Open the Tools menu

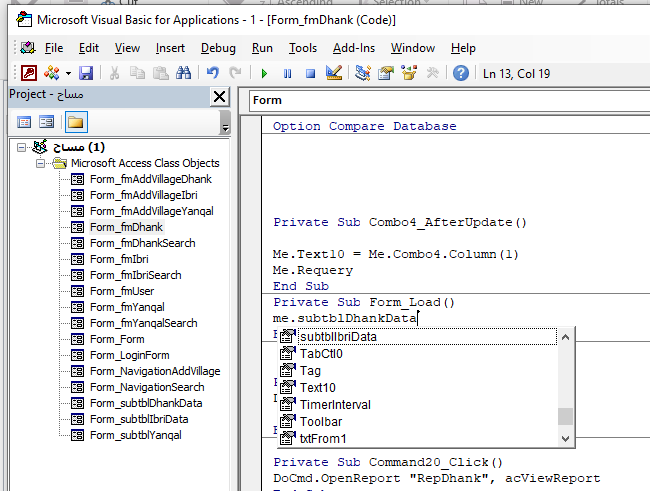tap(303, 48)
